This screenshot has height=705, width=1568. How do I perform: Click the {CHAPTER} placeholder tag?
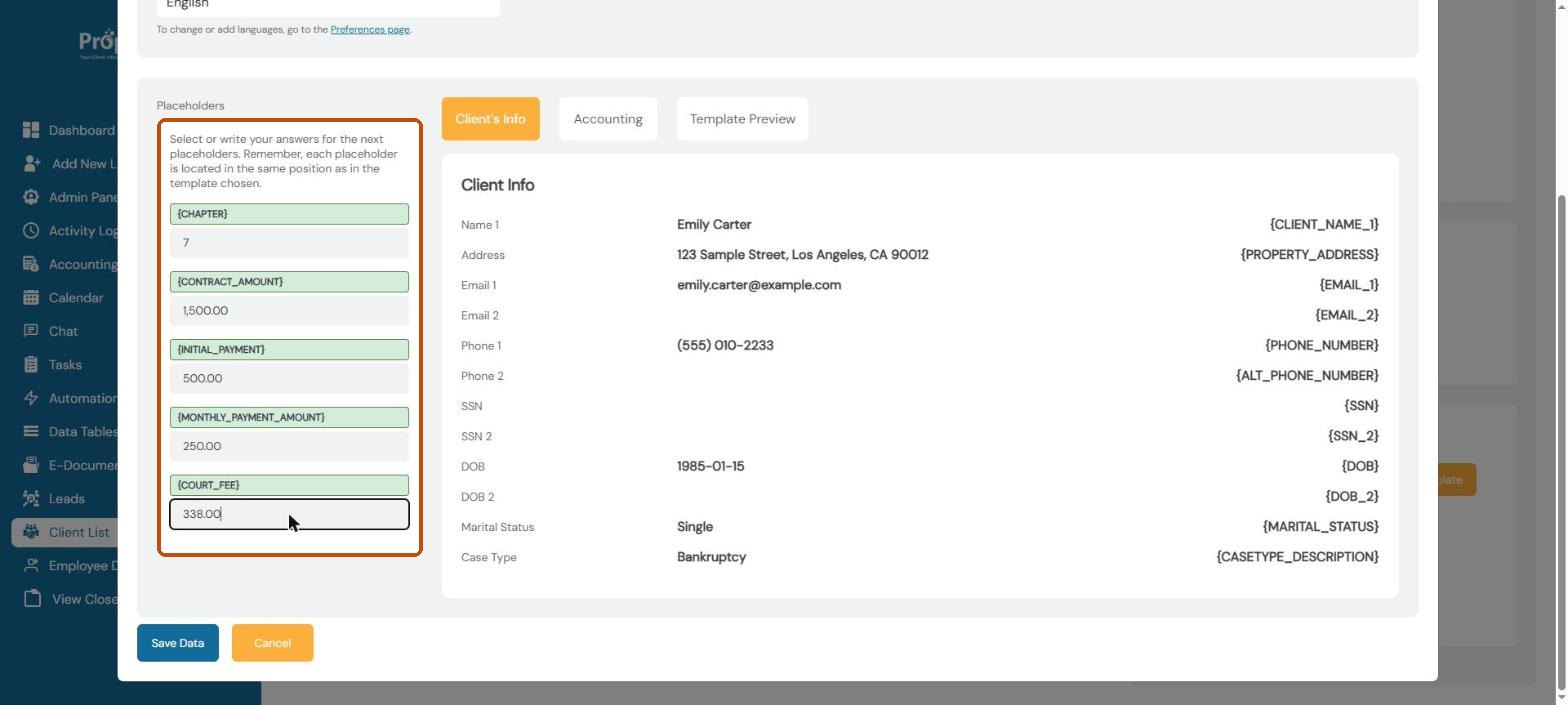(x=289, y=214)
